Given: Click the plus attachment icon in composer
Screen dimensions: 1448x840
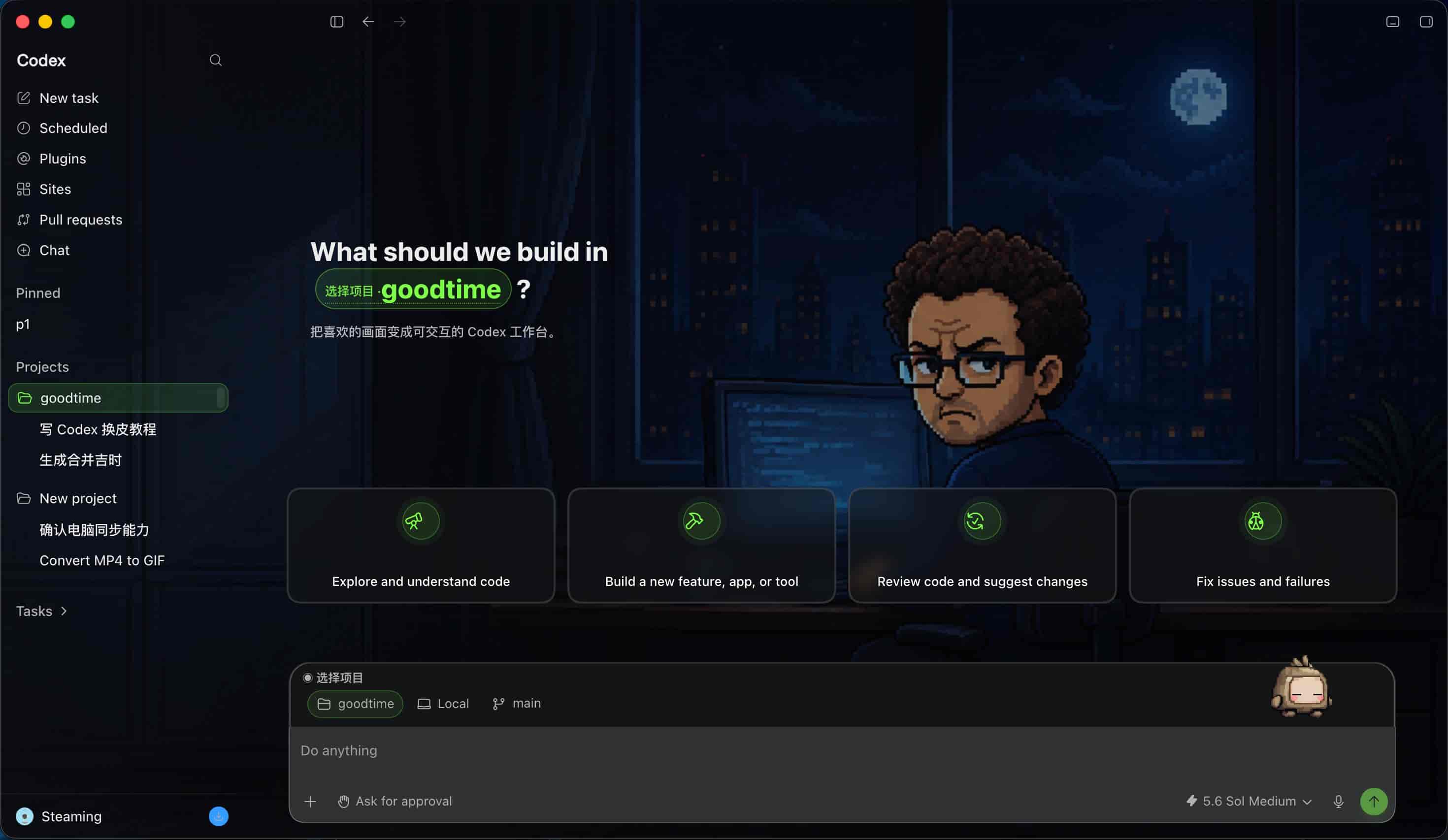Looking at the screenshot, I should point(310,802).
